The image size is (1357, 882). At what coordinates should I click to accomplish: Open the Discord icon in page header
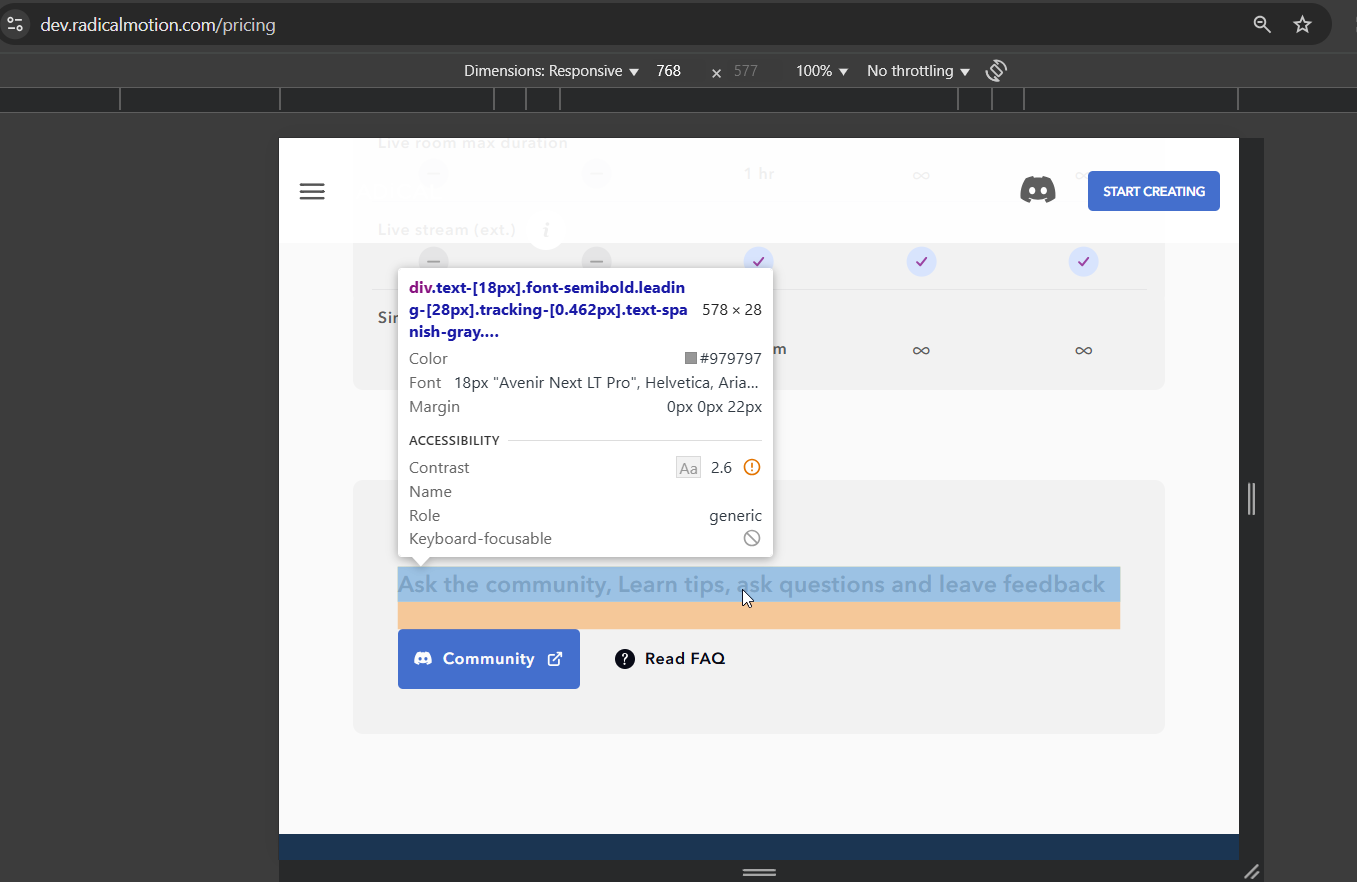click(1038, 190)
